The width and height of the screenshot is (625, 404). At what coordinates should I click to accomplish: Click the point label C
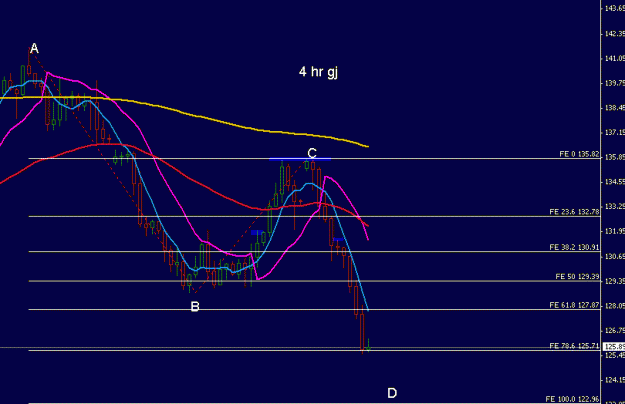[x=312, y=153]
